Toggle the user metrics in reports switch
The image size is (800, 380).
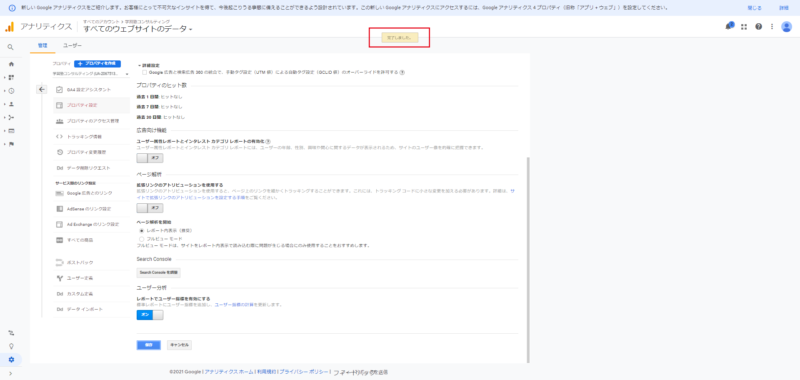[150, 315]
